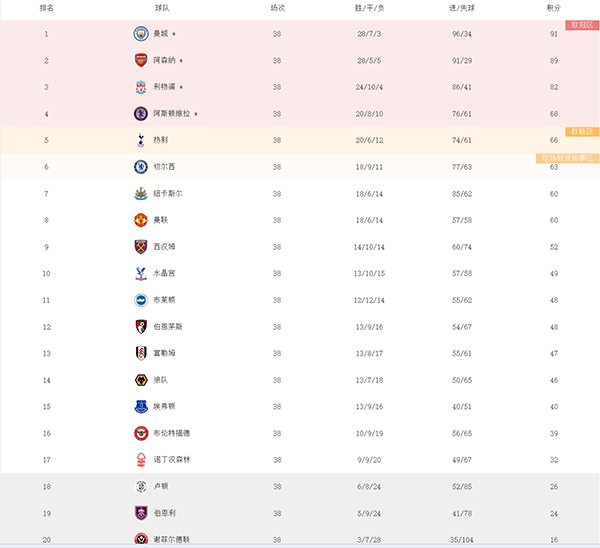Open the Liverpool (利物浦) crest icon
The height and width of the screenshot is (548, 600).
pyautogui.click(x=140, y=87)
